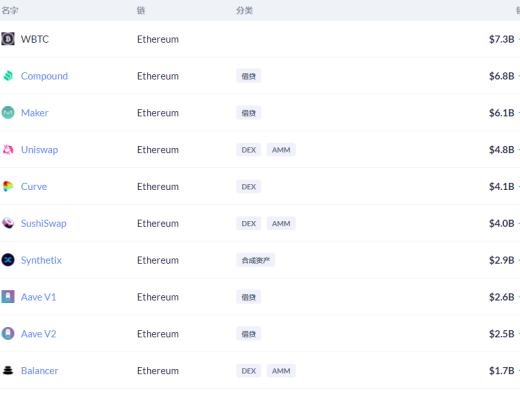
Task: Click the Maker teal logo icon
Action: 8,113
